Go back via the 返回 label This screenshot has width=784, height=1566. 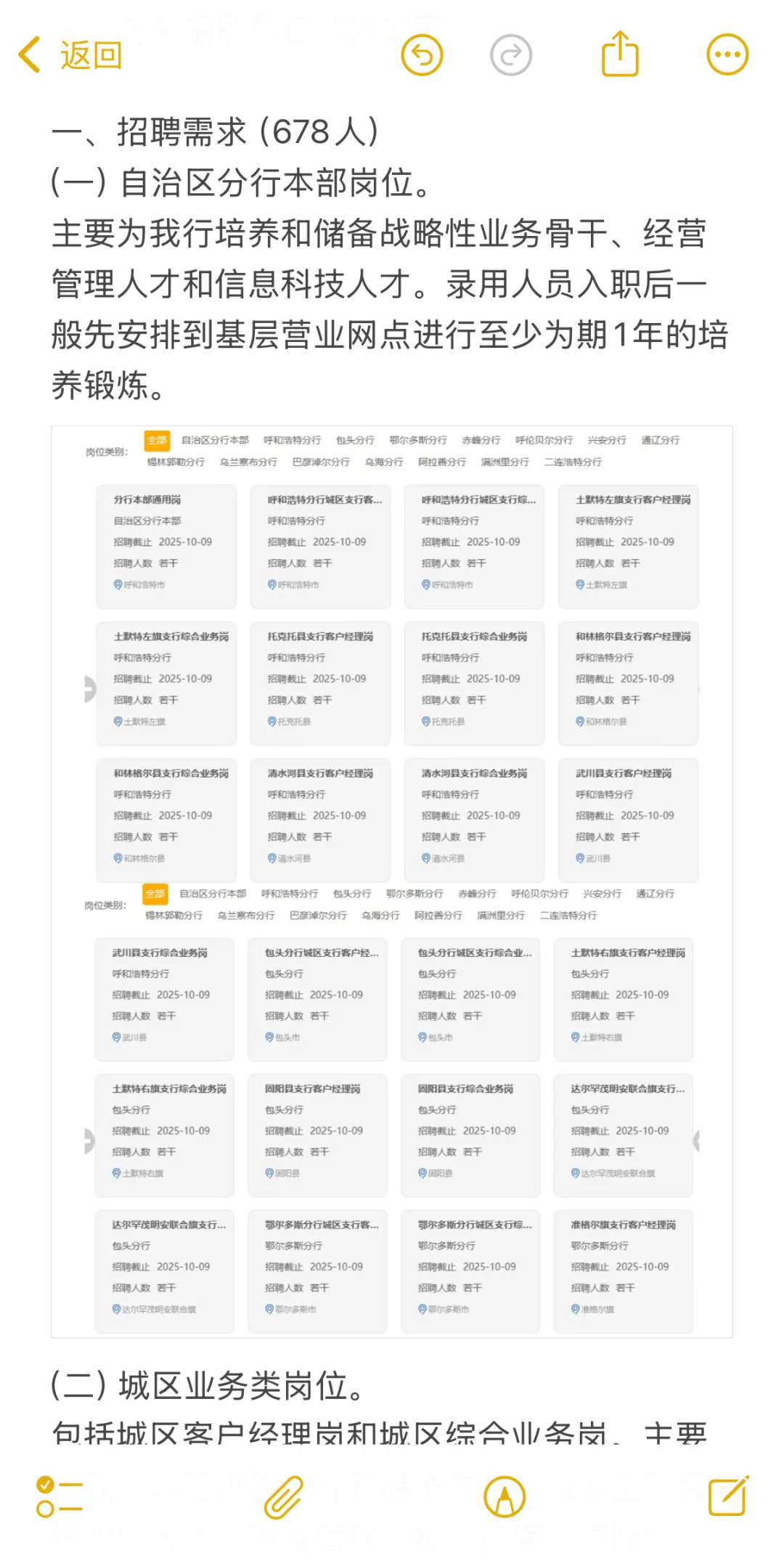tap(91, 56)
